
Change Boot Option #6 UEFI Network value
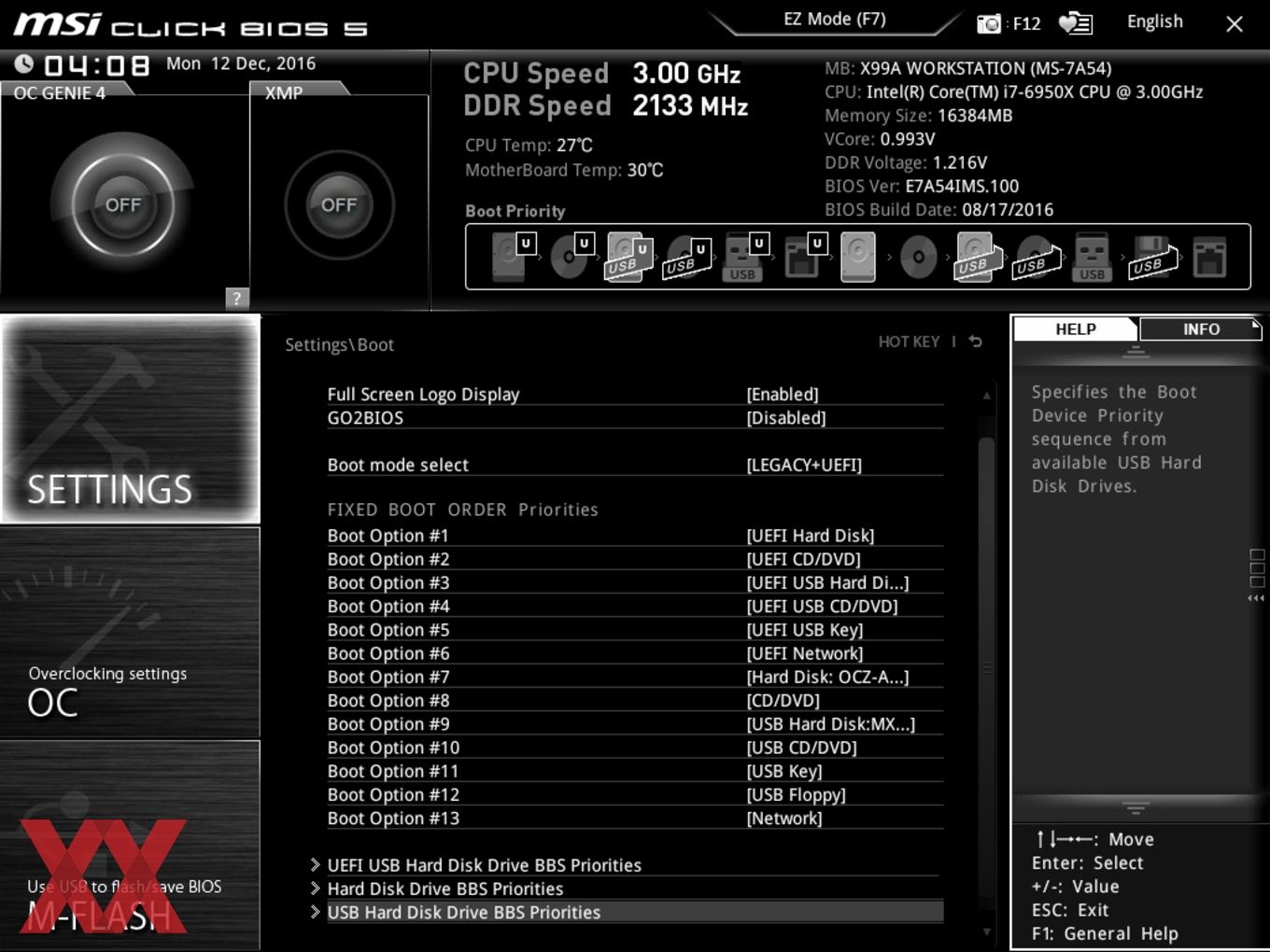click(805, 653)
